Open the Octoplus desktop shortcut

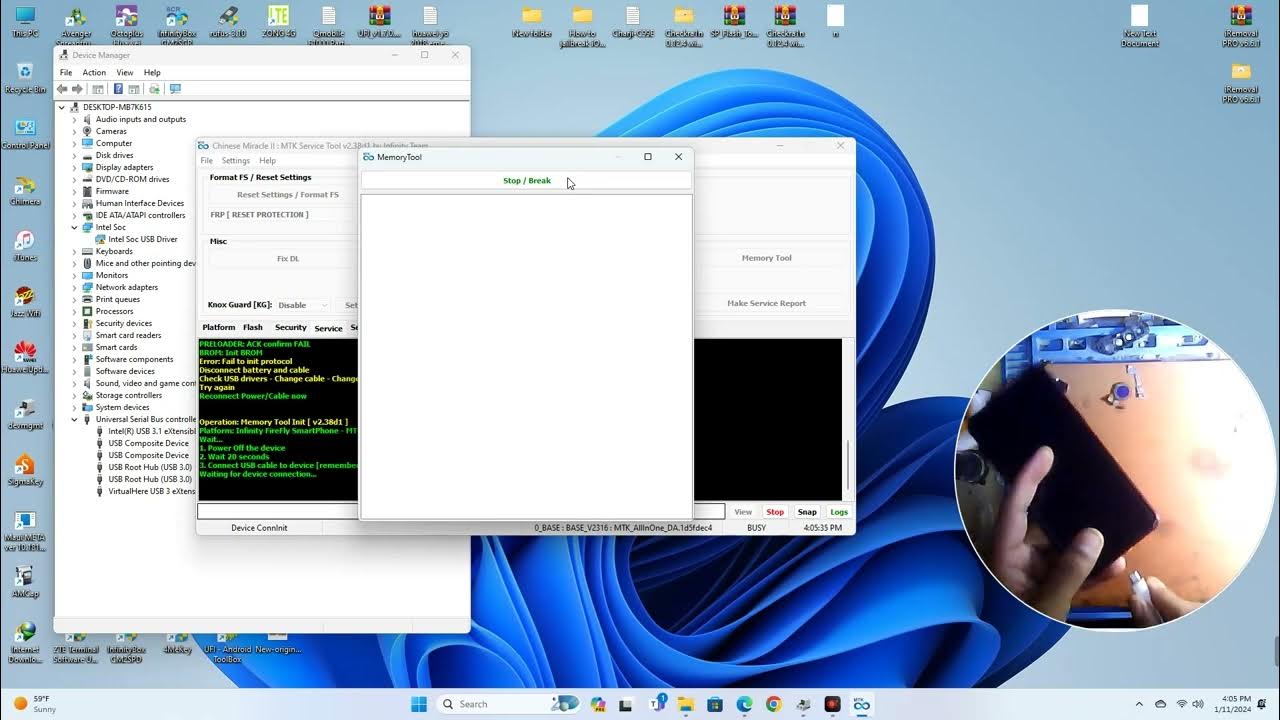pyautogui.click(x=126, y=24)
